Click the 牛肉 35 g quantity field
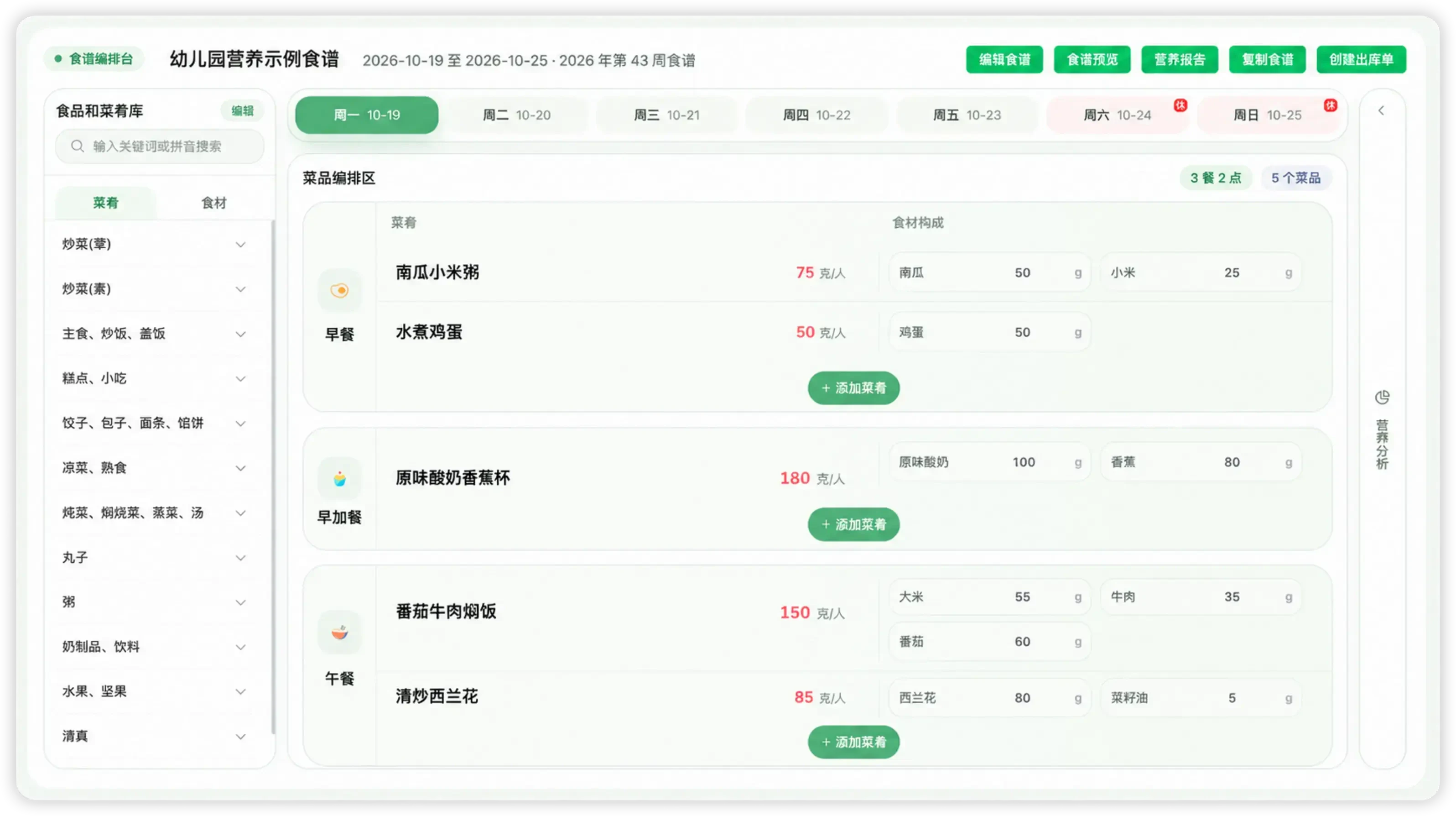The height and width of the screenshot is (816, 1456). (1201, 596)
